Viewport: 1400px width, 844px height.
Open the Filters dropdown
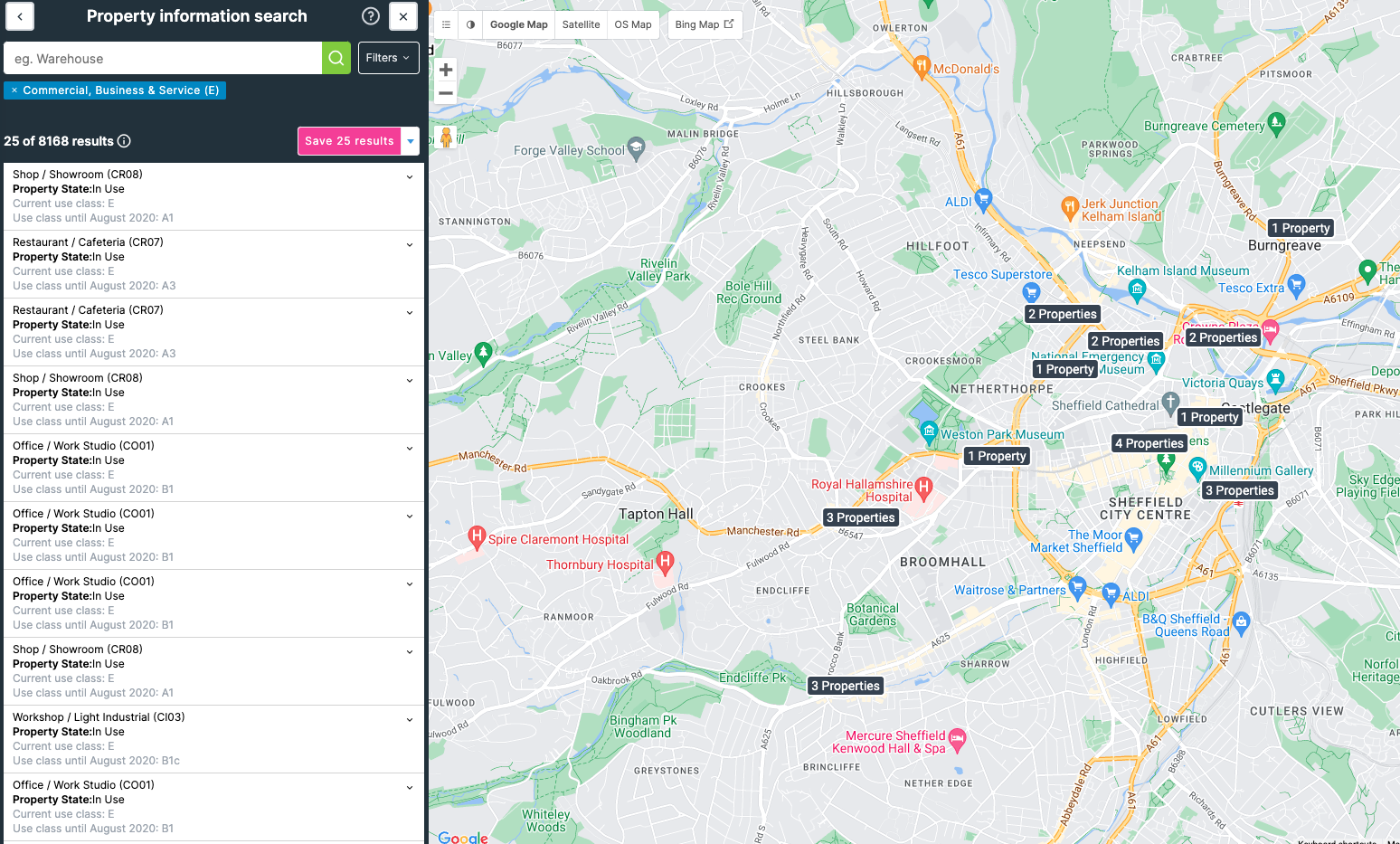pos(388,58)
